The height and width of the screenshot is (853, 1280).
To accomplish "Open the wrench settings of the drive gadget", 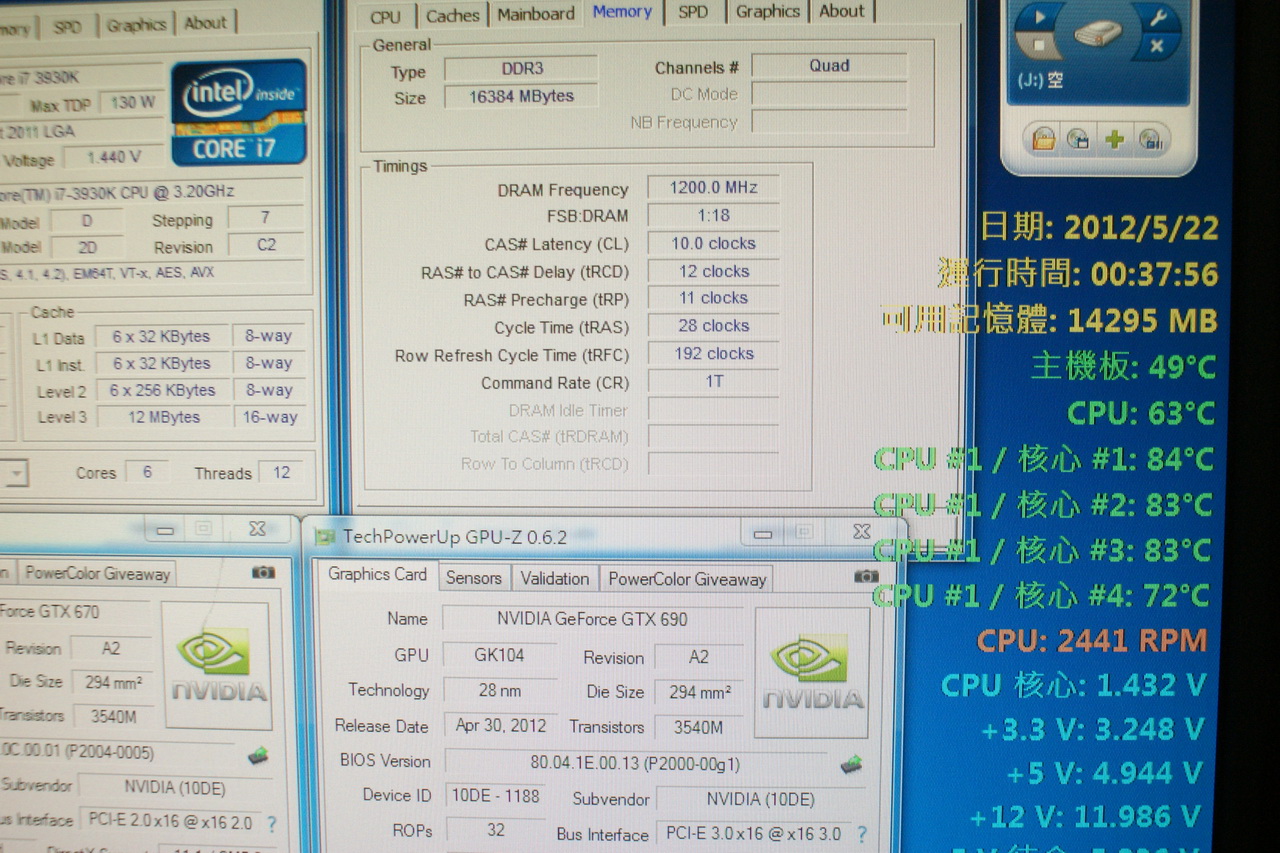I will tap(1157, 16).
